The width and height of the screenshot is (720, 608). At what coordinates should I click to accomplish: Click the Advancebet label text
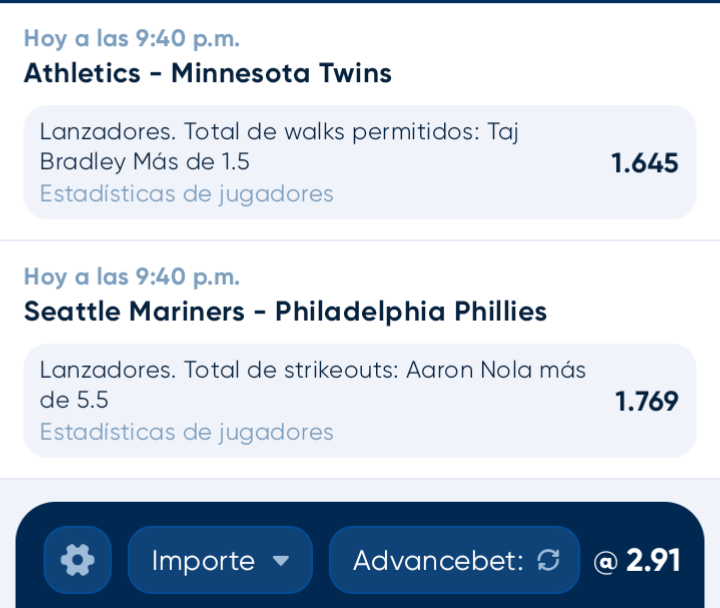click(x=438, y=561)
